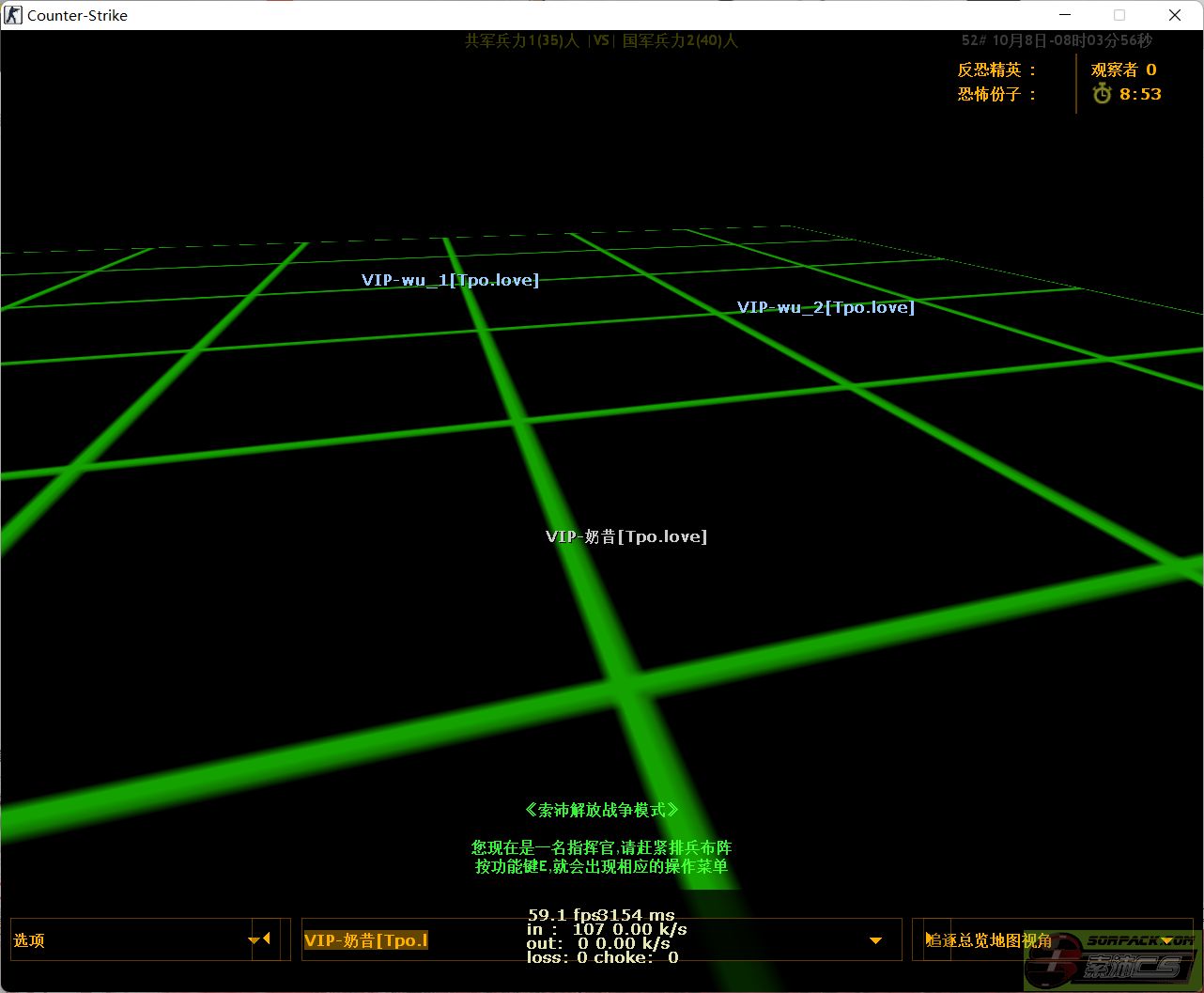Click the 按功能键E hint line
The height and width of the screenshot is (993, 1204).
point(601,866)
